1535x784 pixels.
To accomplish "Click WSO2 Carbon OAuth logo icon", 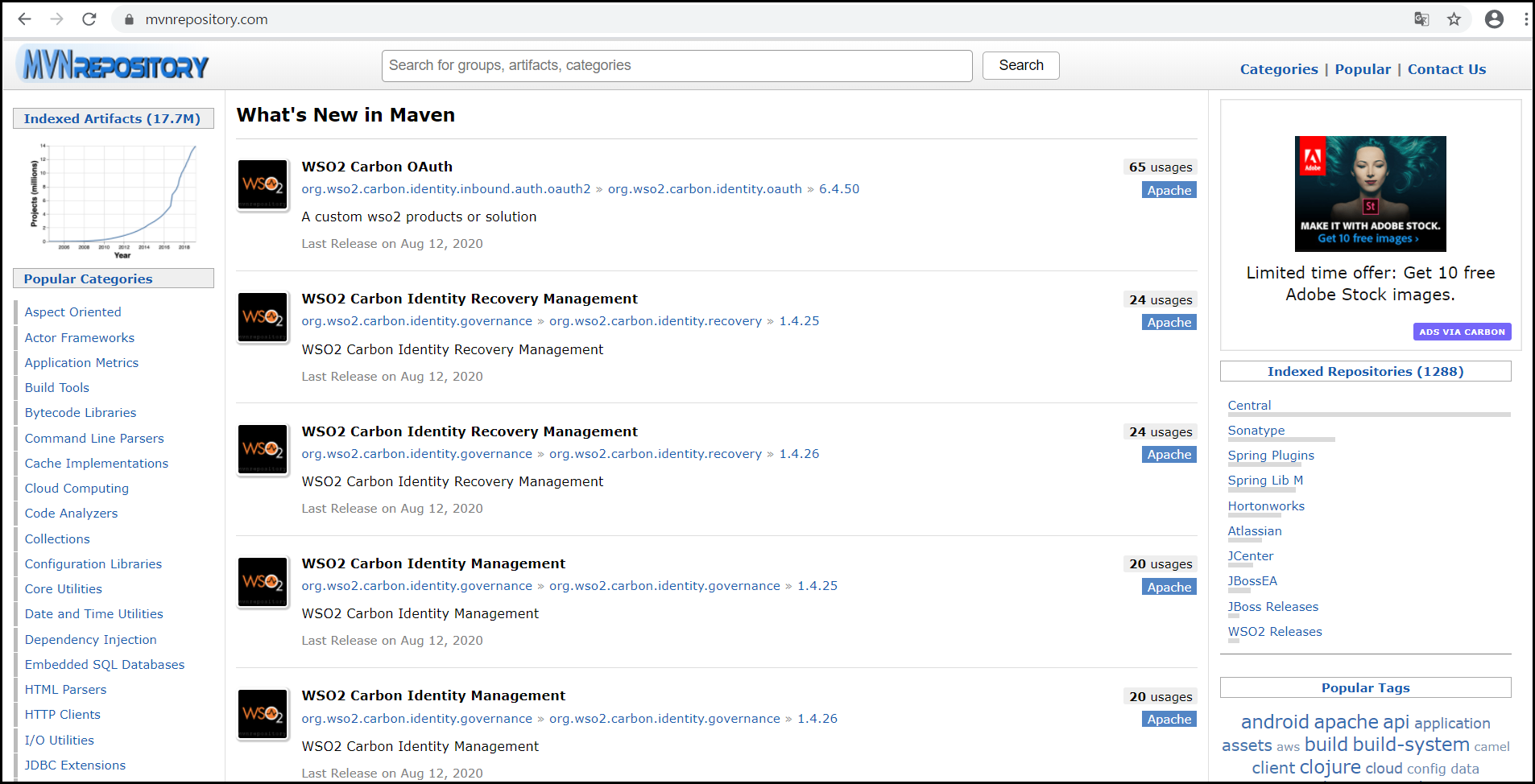I will coord(263,185).
